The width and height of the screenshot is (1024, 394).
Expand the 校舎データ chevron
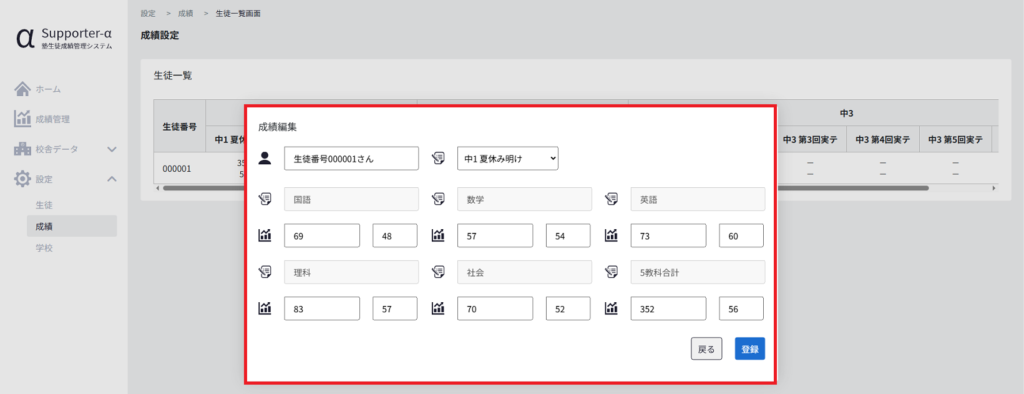pyautogui.click(x=112, y=149)
